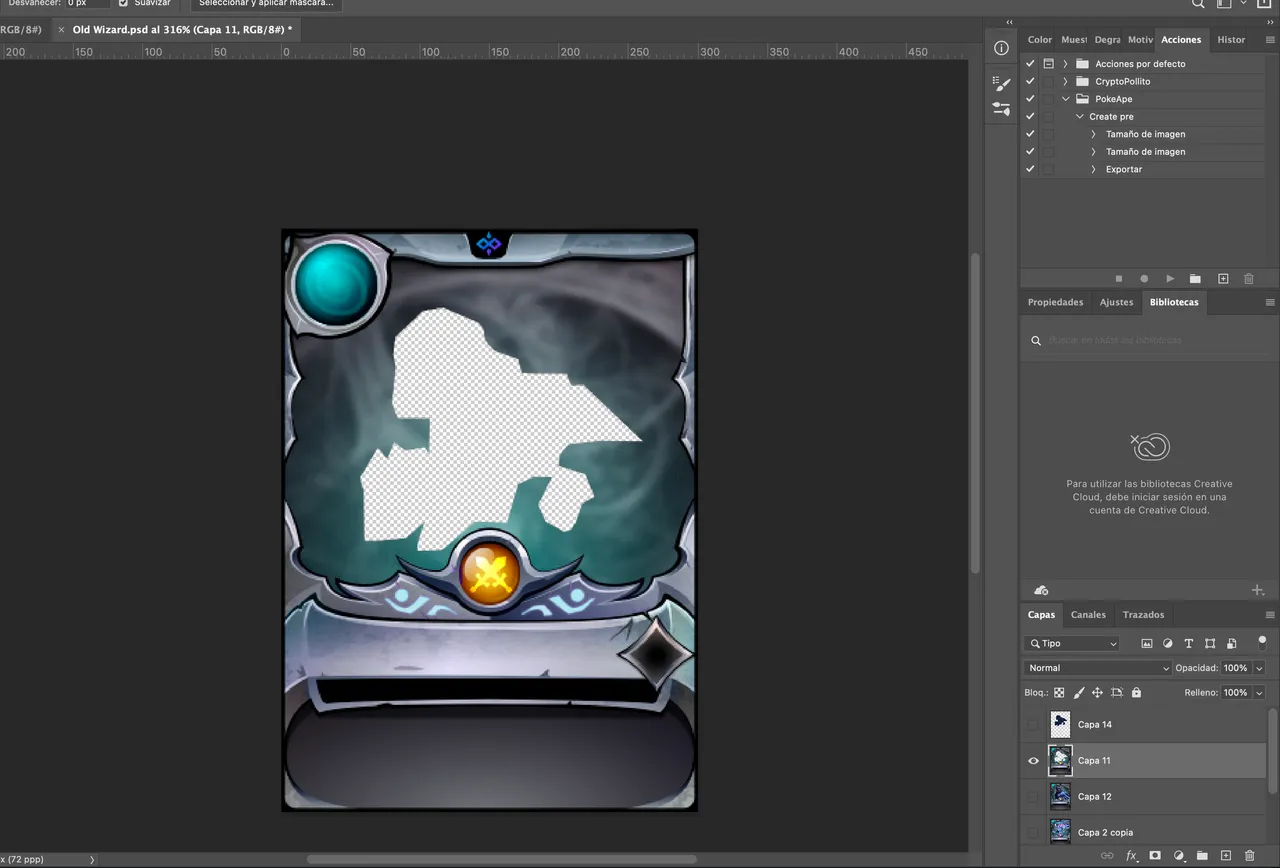Lock transparent pixels icon in Capas
Viewport: 1280px width, 868px height.
1059,692
